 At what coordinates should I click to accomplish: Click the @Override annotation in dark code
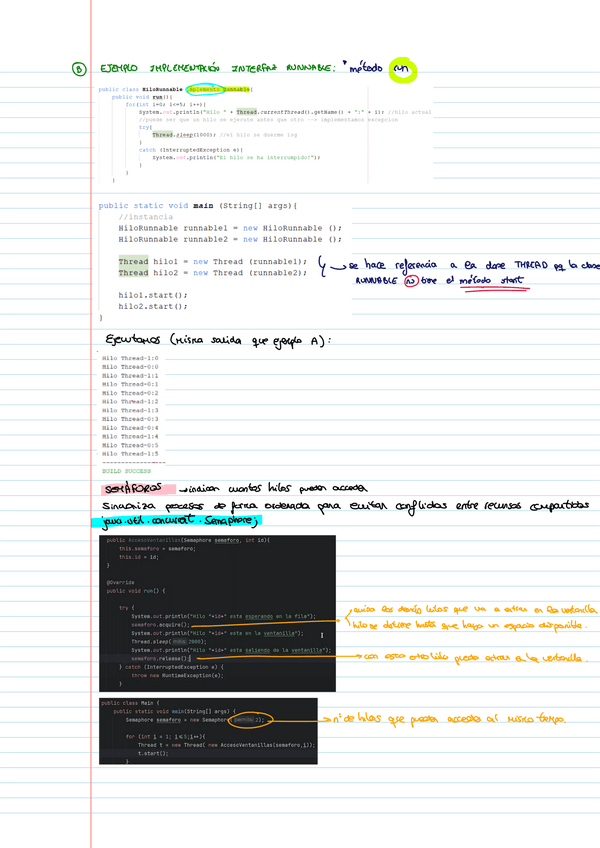point(120,581)
